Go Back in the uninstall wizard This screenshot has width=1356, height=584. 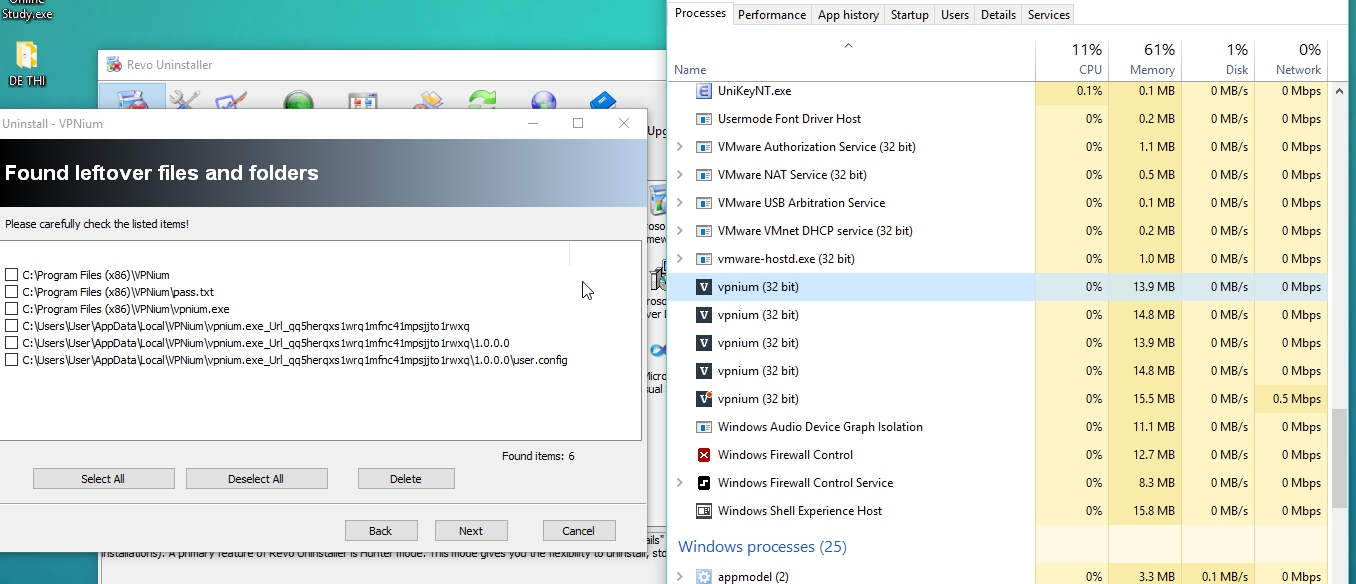[x=381, y=531]
